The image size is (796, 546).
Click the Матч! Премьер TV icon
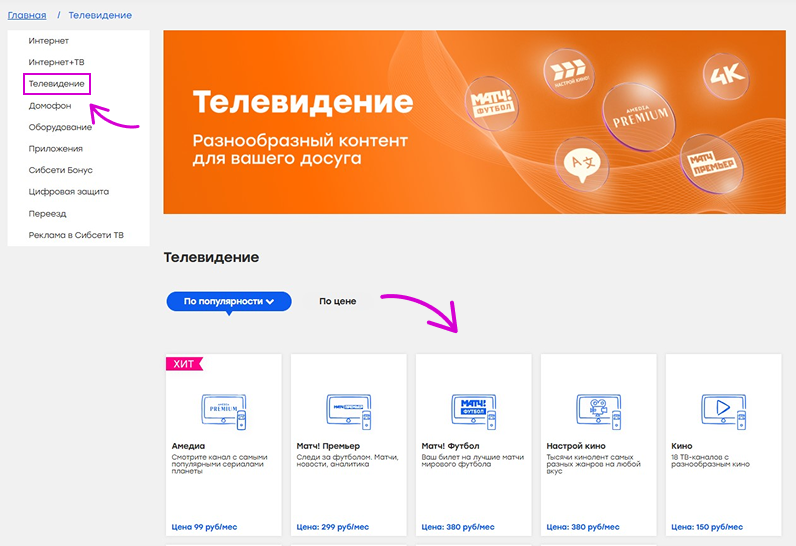point(349,412)
